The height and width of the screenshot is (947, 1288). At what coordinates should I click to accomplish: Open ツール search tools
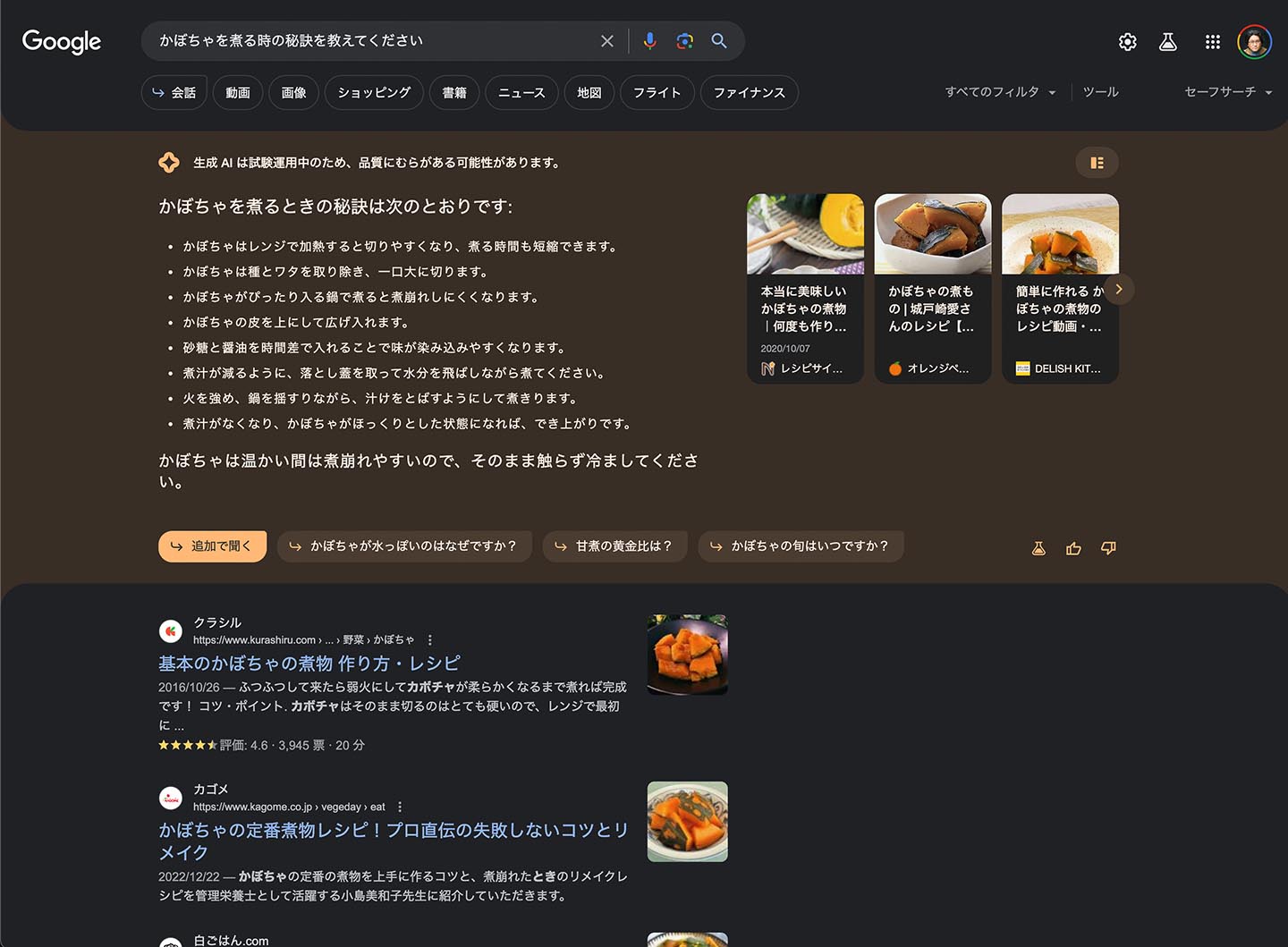tap(1101, 92)
